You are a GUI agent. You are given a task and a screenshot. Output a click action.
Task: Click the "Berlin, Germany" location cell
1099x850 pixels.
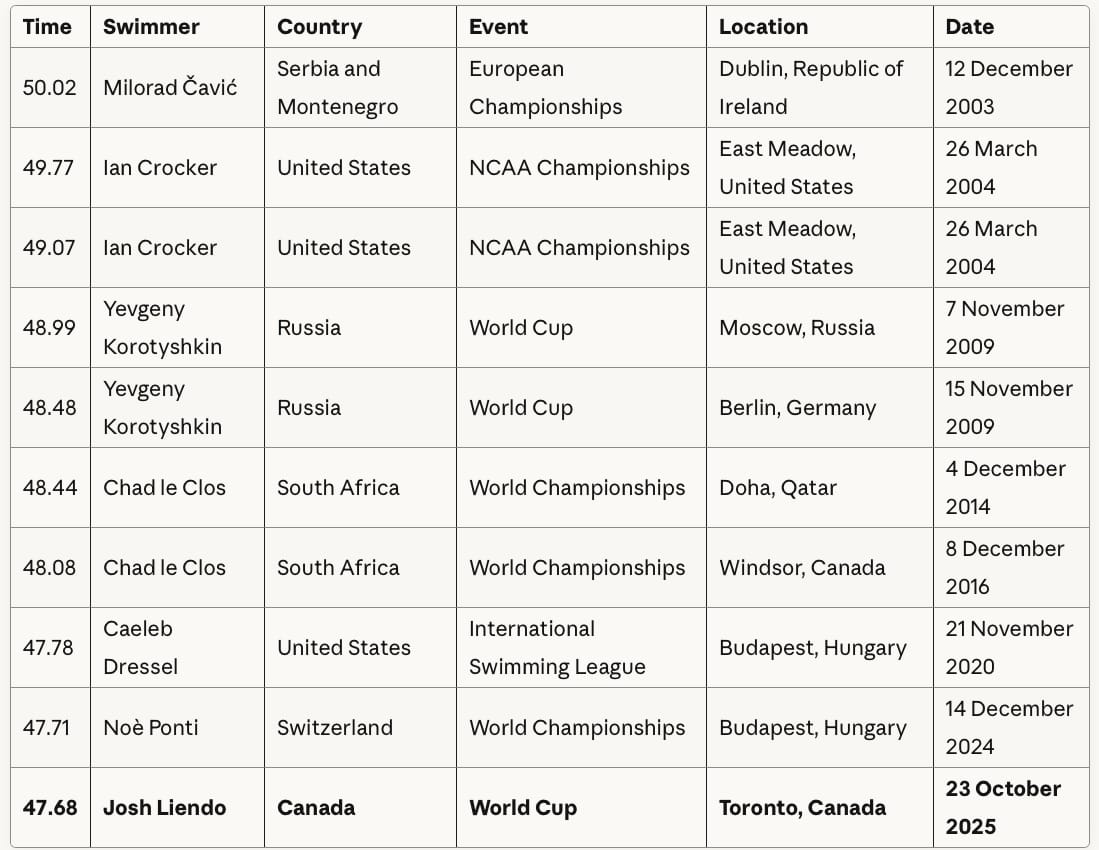coord(797,408)
